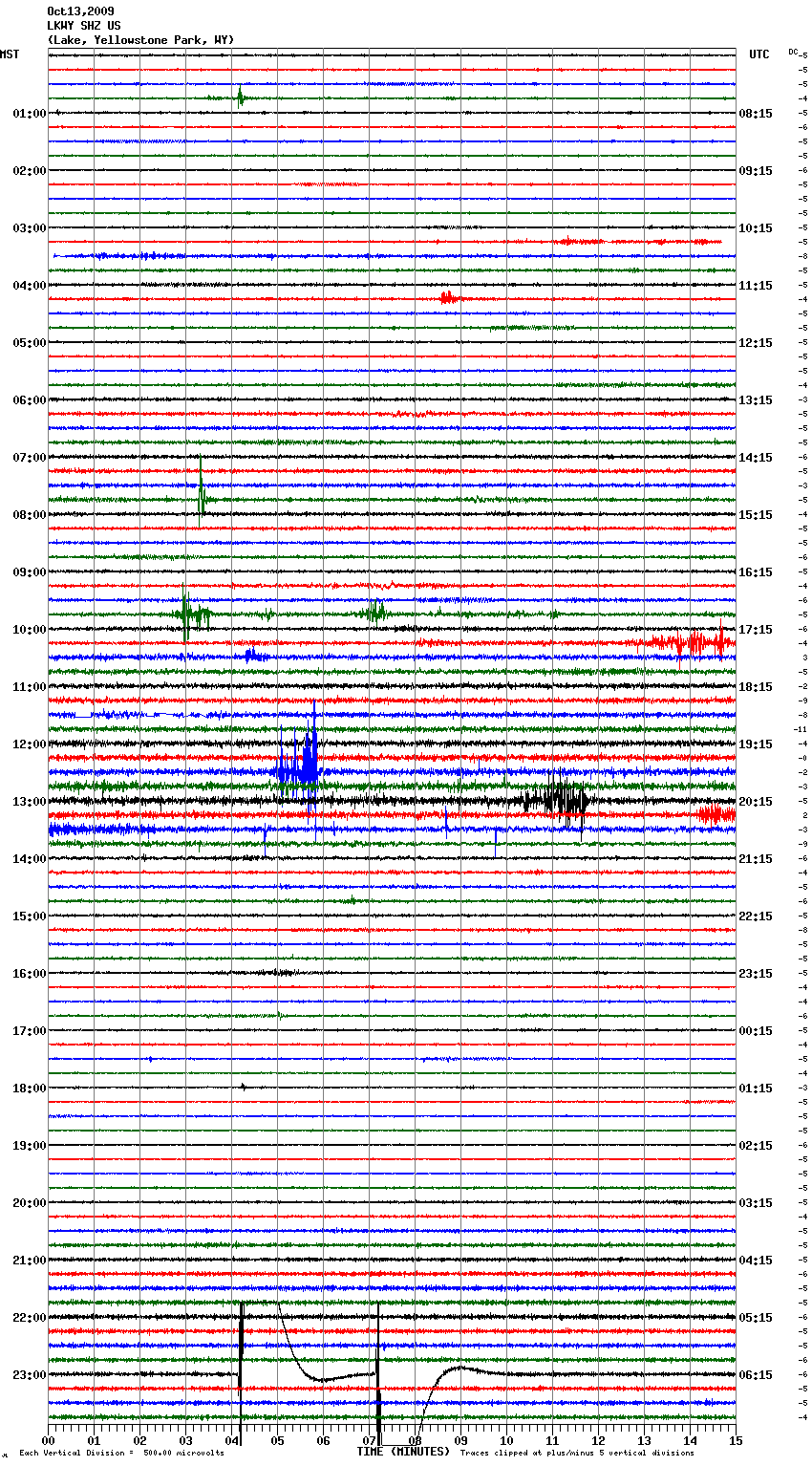Click the 03:15 UTC time label
The width and height of the screenshot is (812, 1466).
756,1203
